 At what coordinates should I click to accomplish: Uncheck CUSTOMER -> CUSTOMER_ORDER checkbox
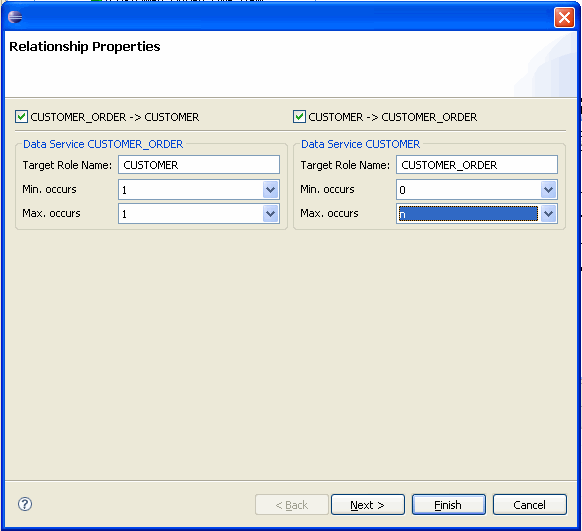click(x=299, y=117)
